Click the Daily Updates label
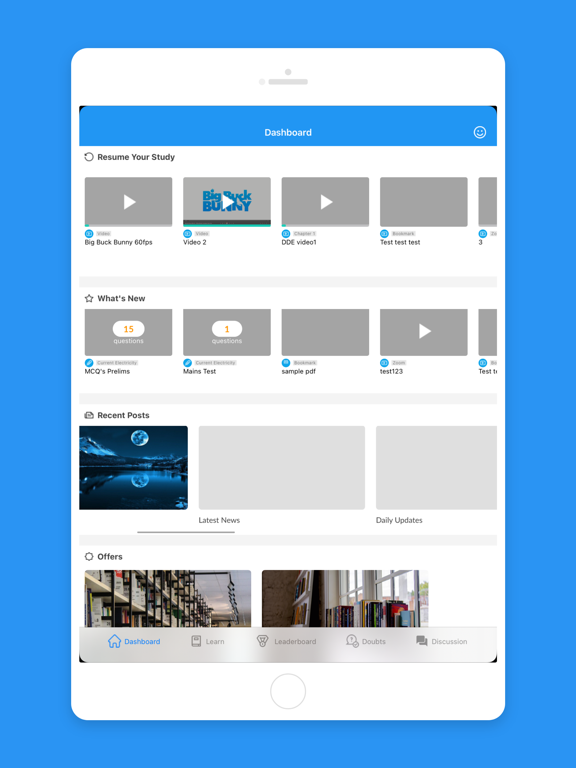The image size is (576, 768). [x=399, y=520]
